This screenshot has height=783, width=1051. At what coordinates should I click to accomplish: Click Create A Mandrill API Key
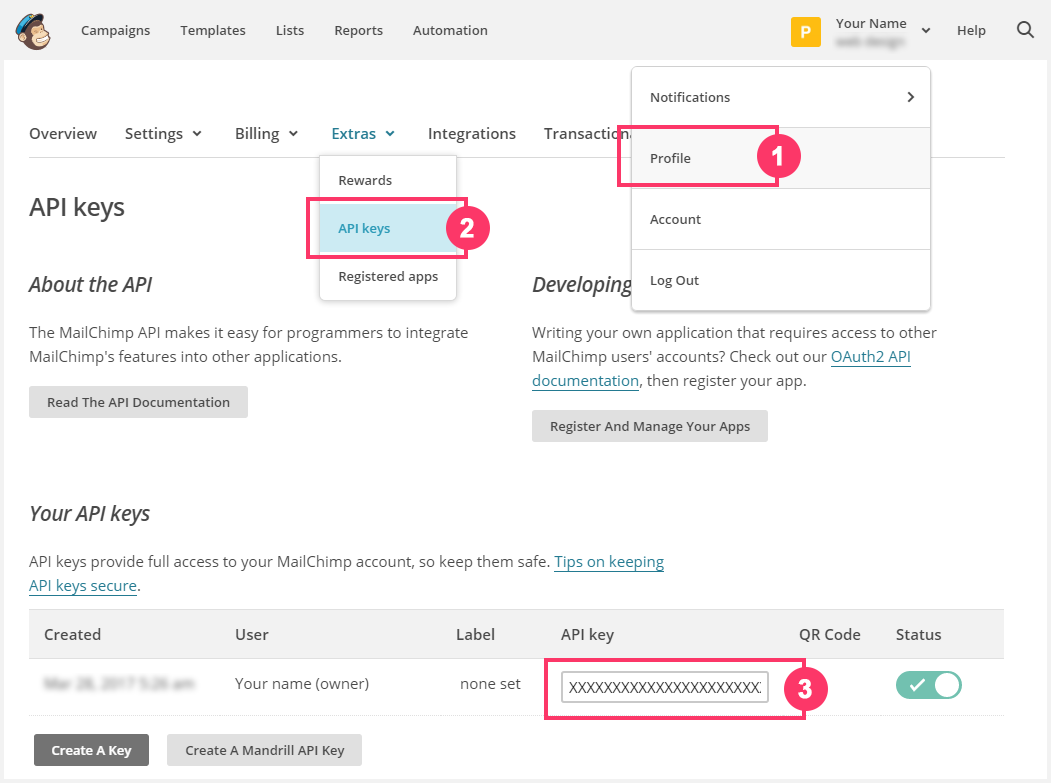[264, 750]
